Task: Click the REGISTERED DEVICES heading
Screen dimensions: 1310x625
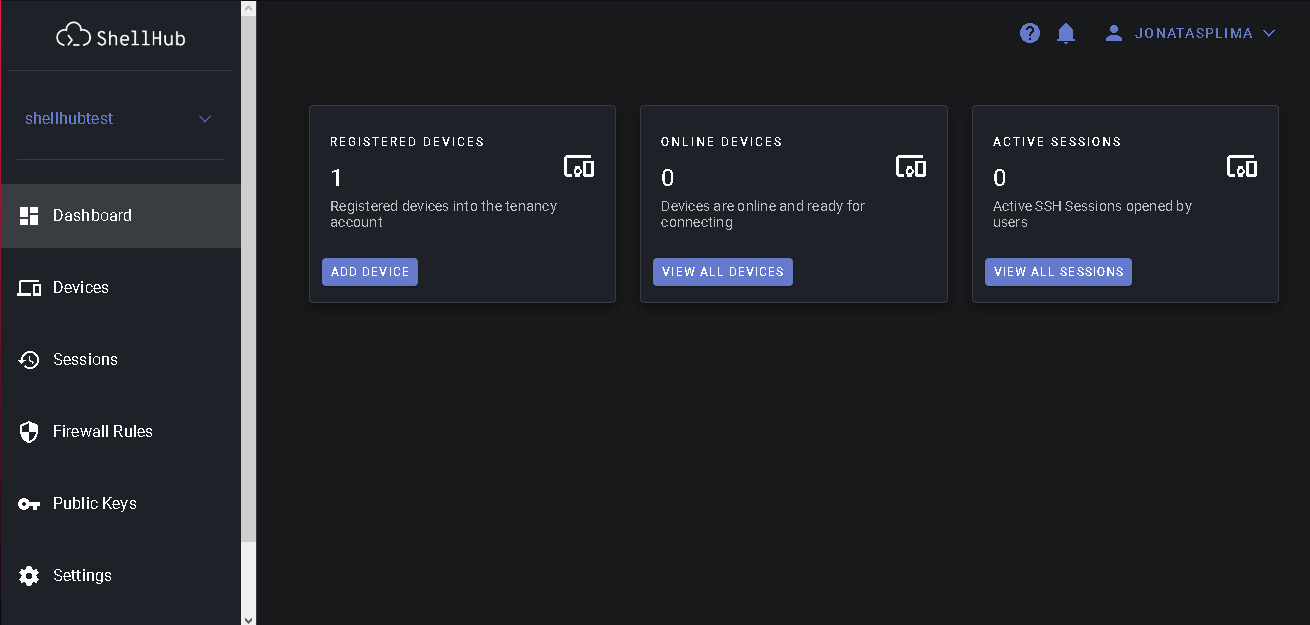Action: pyautogui.click(x=407, y=142)
